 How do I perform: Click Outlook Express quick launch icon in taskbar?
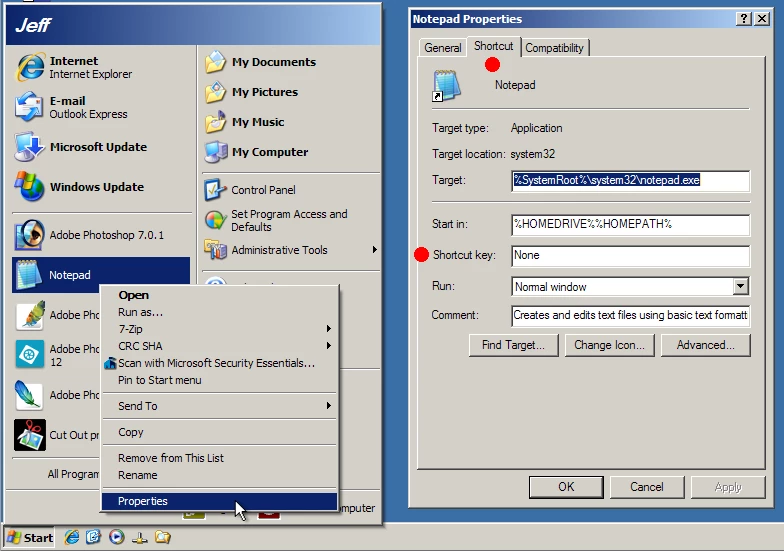[94, 537]
